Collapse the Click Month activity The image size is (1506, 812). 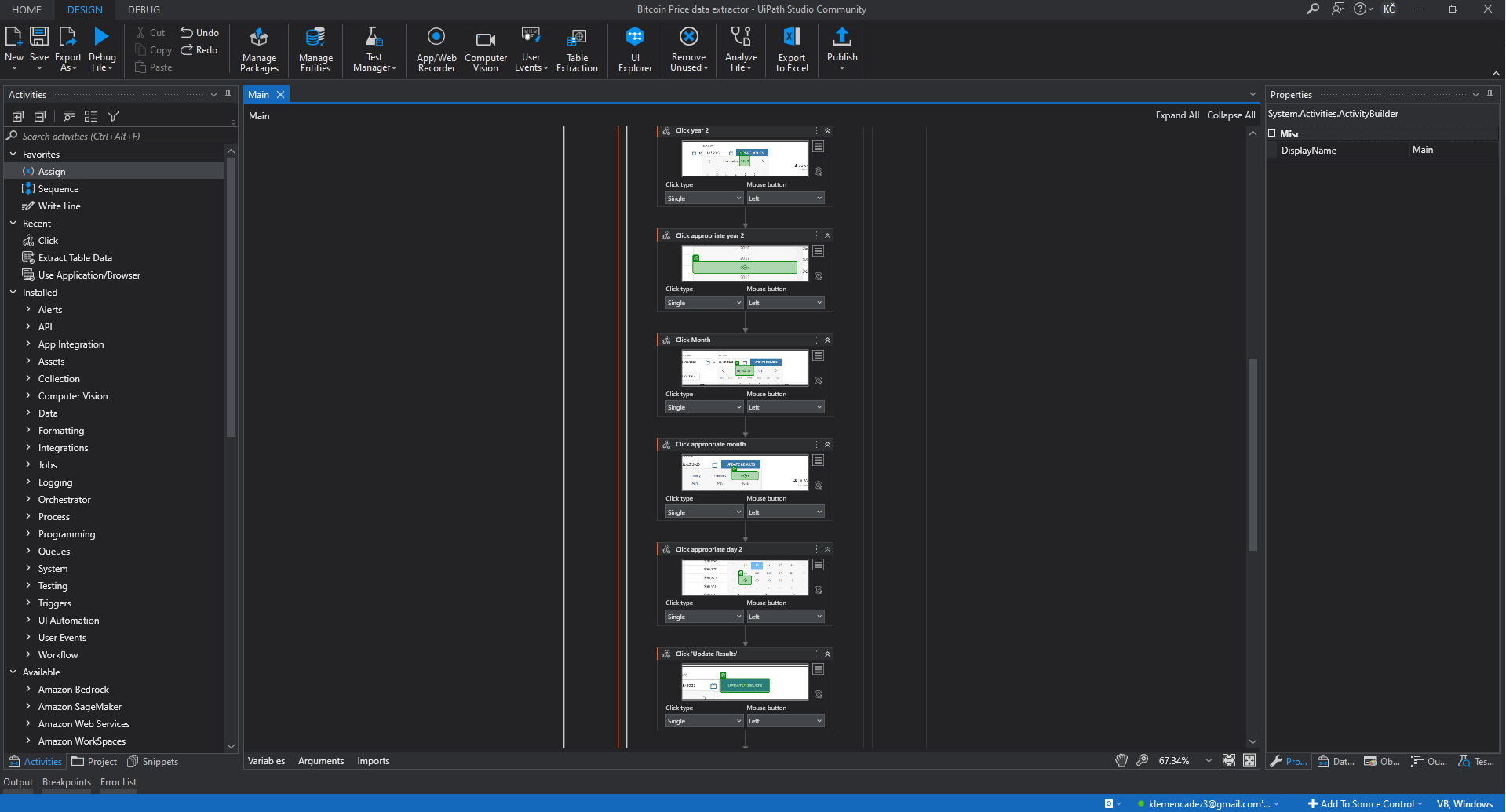pyautogui.click(x=827, y=340)
